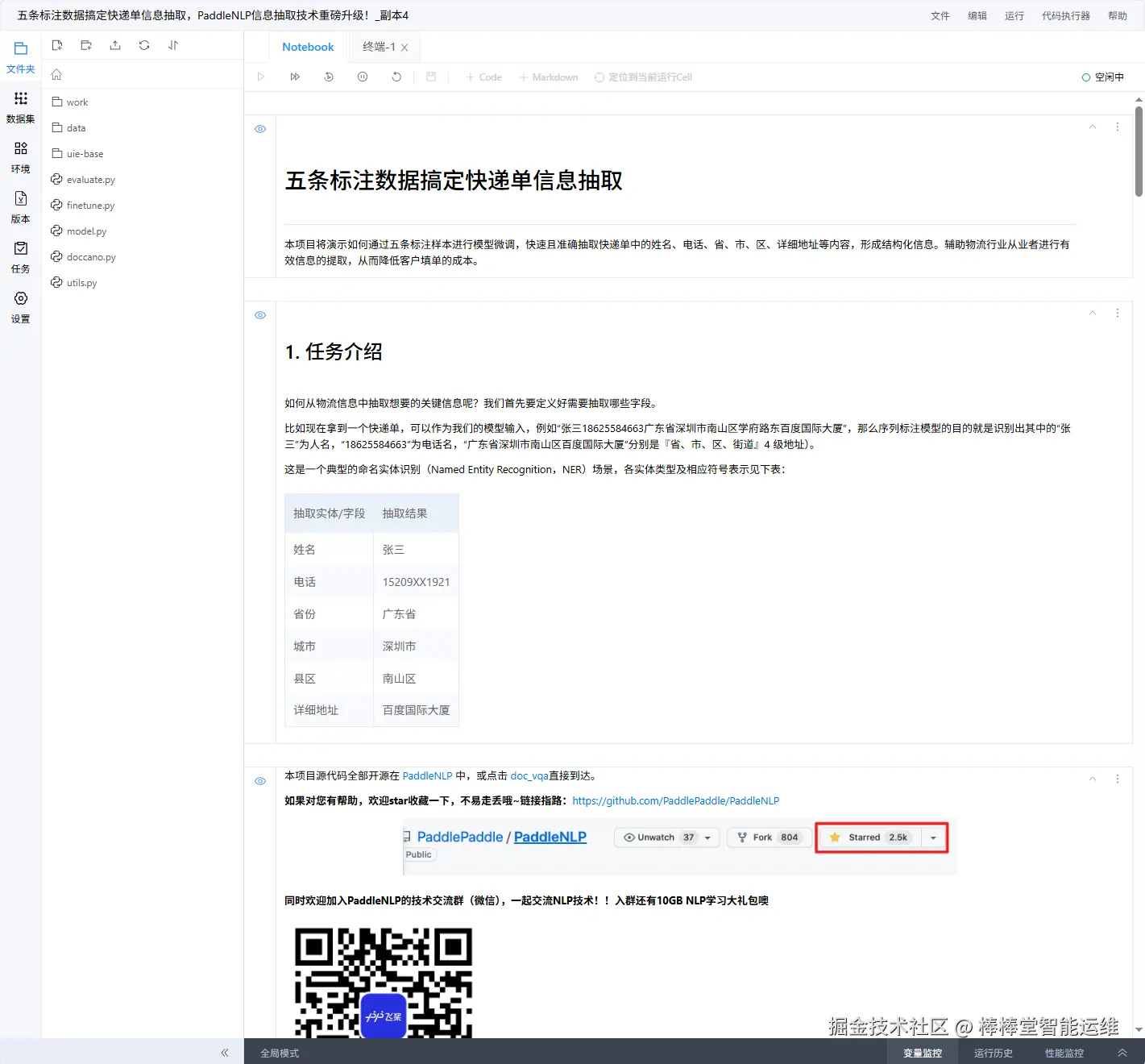1145x1064 pixels.
Task: Open the 代码执行器 menu
Action: click(x=1066, y=15)
